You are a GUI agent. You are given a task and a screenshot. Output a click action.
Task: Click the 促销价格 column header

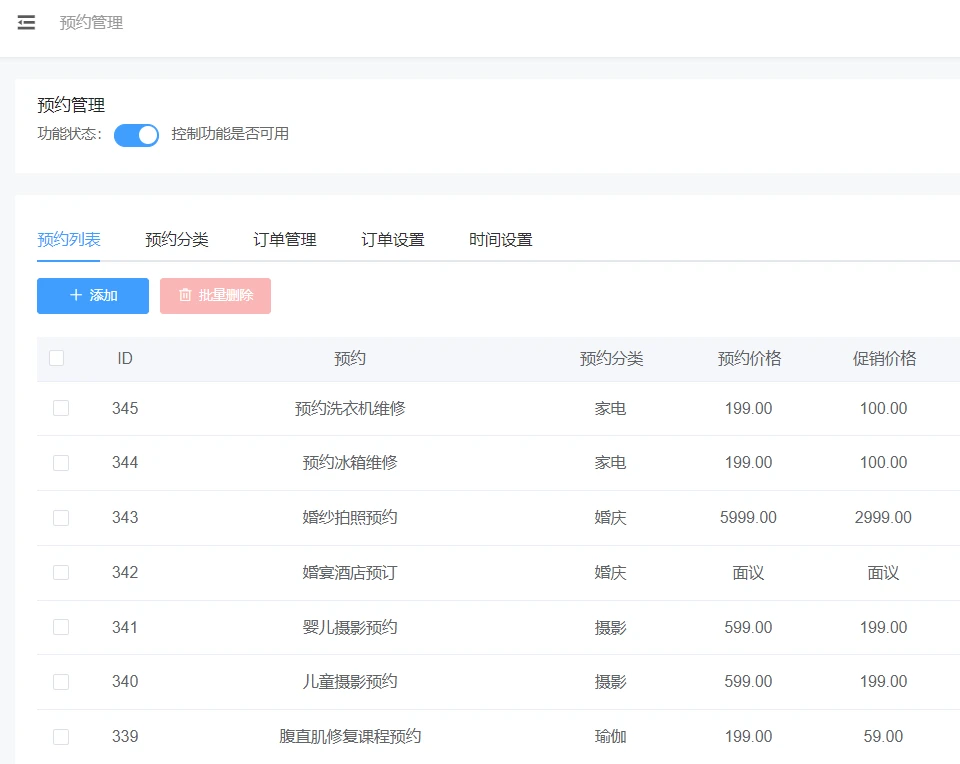pyautogui.click(x=884, y=358)
